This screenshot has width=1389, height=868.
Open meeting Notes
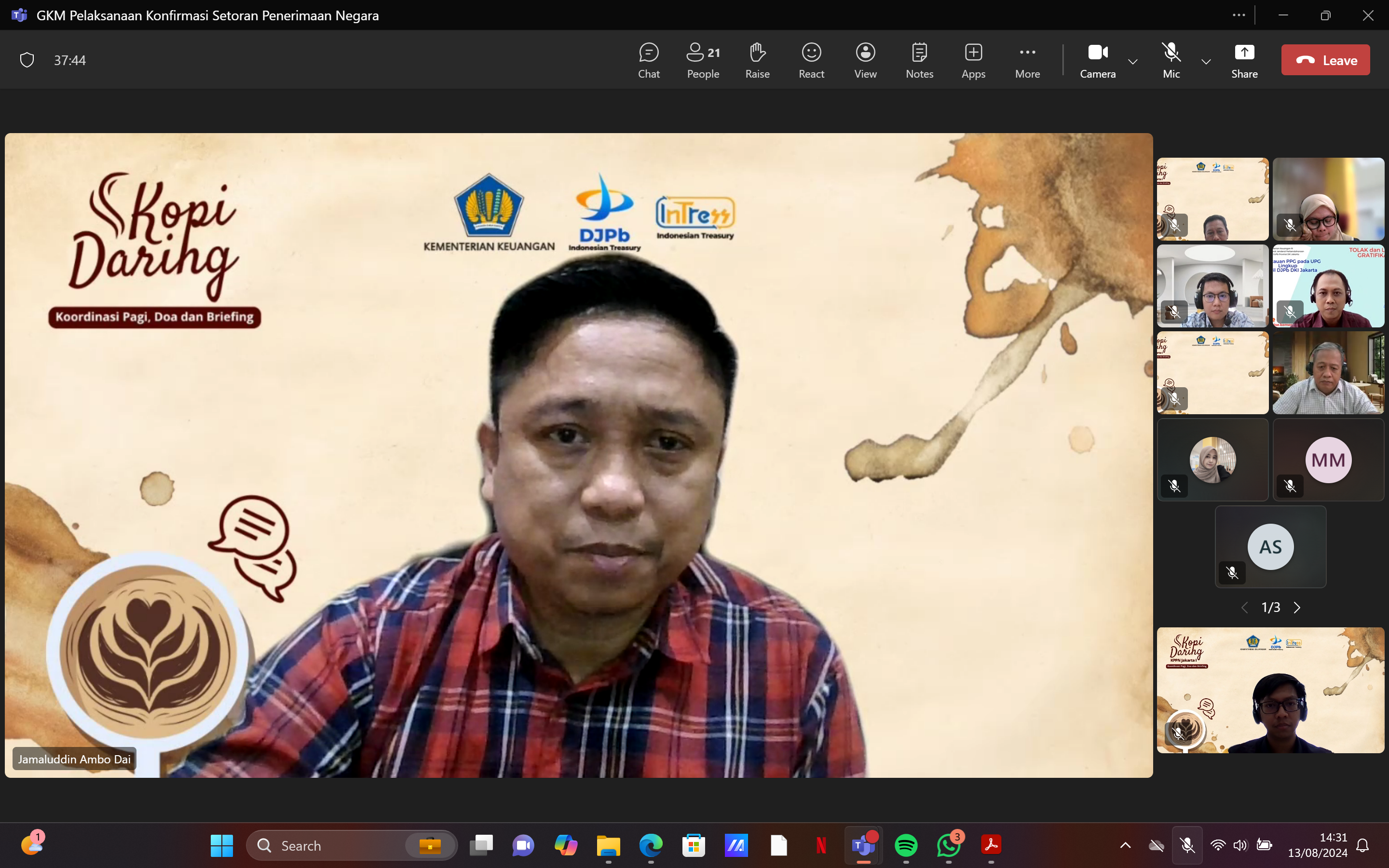point(919,60)
